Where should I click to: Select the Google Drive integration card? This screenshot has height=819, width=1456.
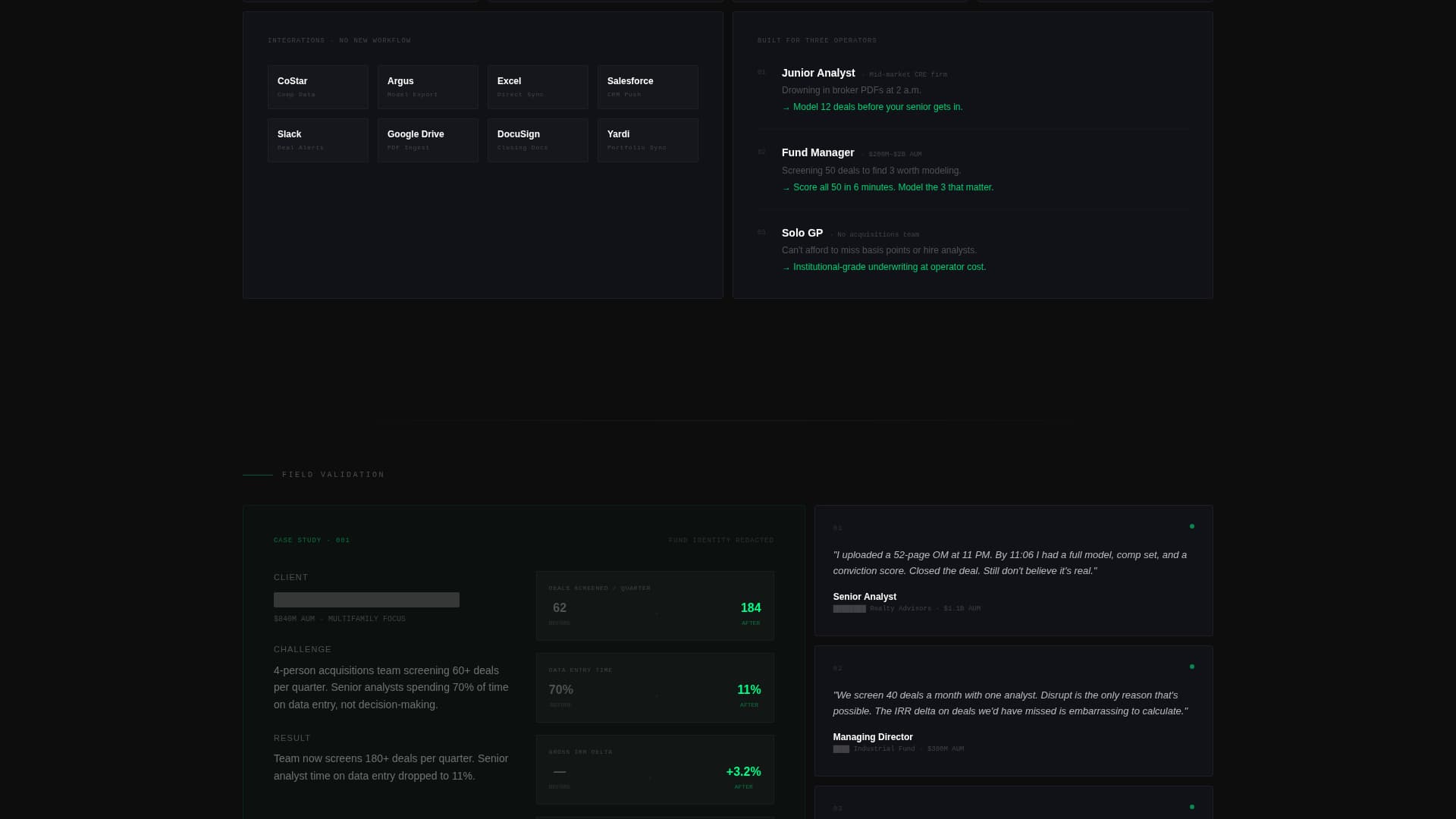pyautogui.click(x=428, y=140)
